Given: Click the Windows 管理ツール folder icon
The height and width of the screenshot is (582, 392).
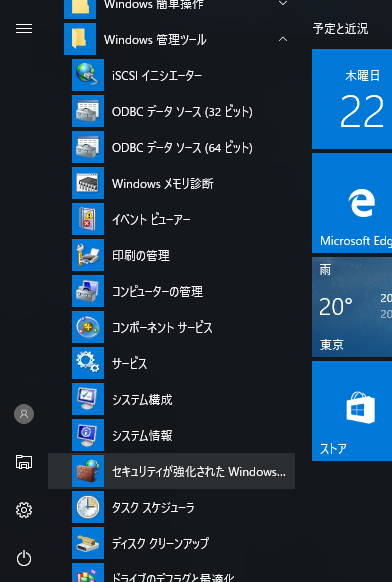Looking at the screenshot, I should click(80, 39).
